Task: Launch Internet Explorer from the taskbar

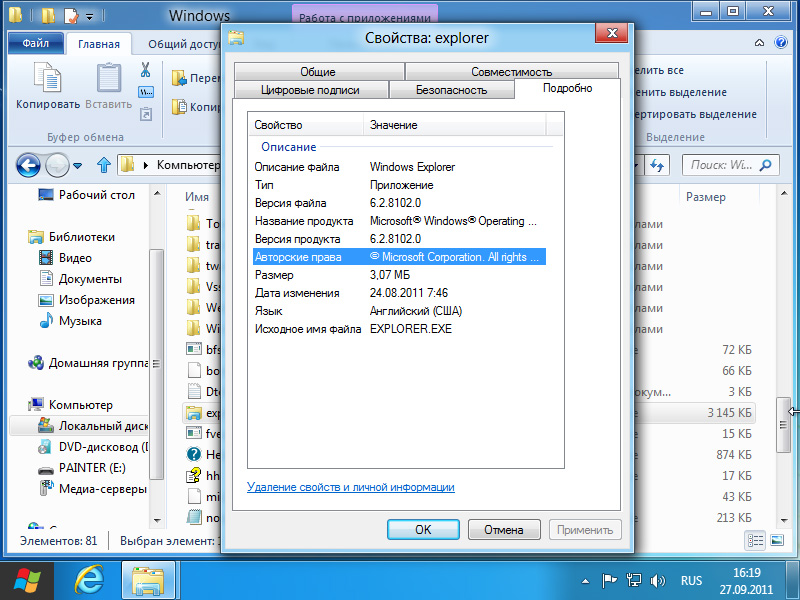Action: click(x=89, y=581)
